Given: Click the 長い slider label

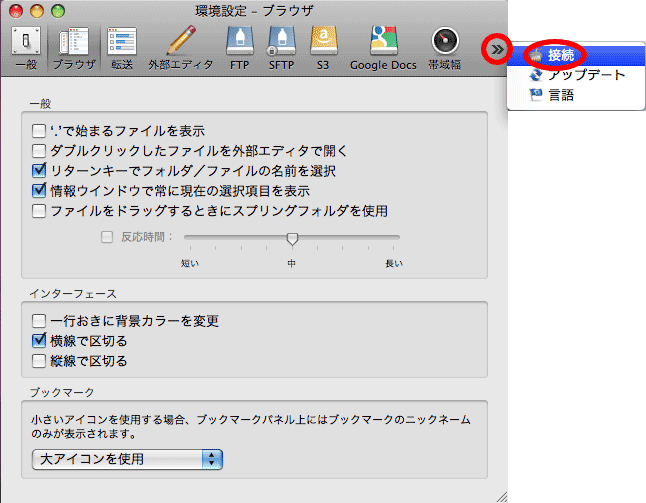Looking at the screenshot, I should click(394, 264).
